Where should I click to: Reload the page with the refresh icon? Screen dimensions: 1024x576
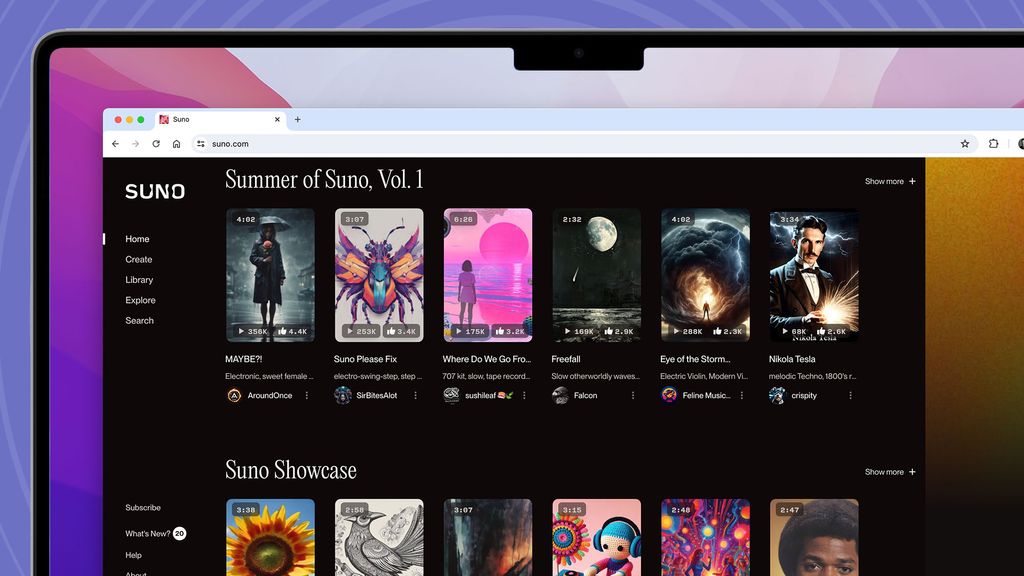156,143
